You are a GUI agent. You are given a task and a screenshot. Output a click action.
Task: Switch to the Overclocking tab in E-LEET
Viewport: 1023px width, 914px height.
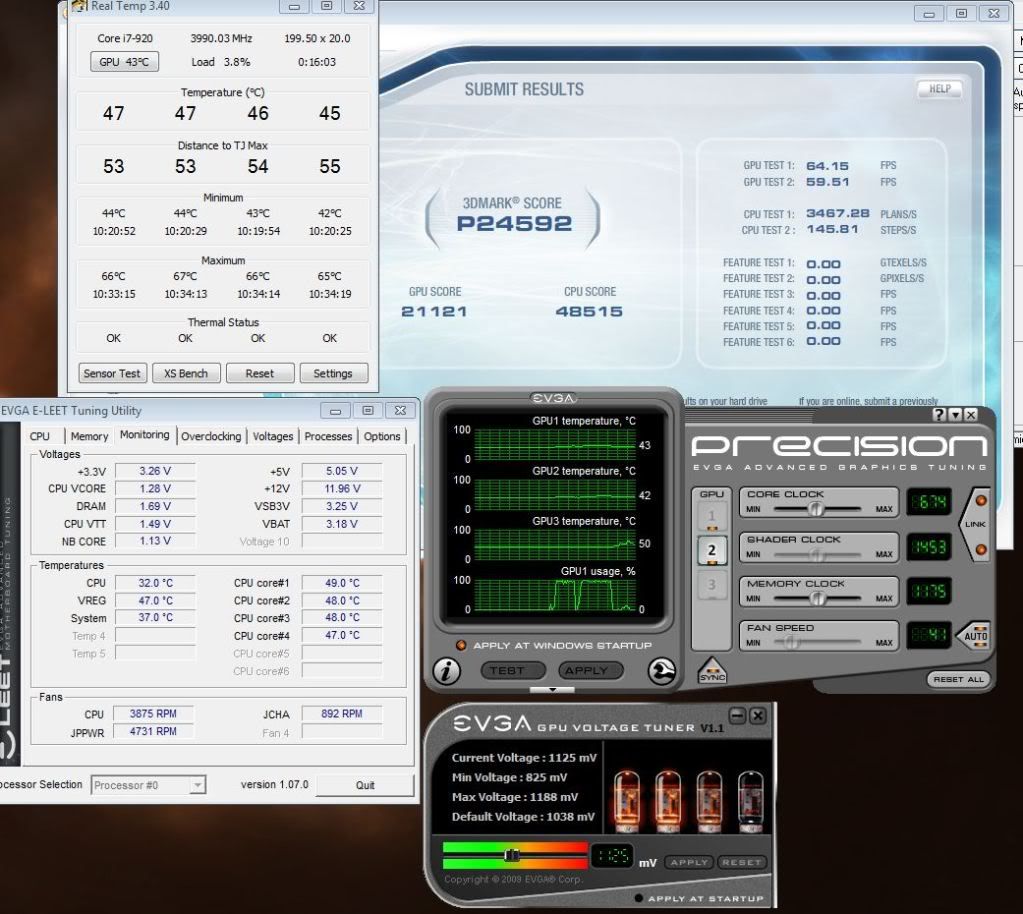(211, 436)
